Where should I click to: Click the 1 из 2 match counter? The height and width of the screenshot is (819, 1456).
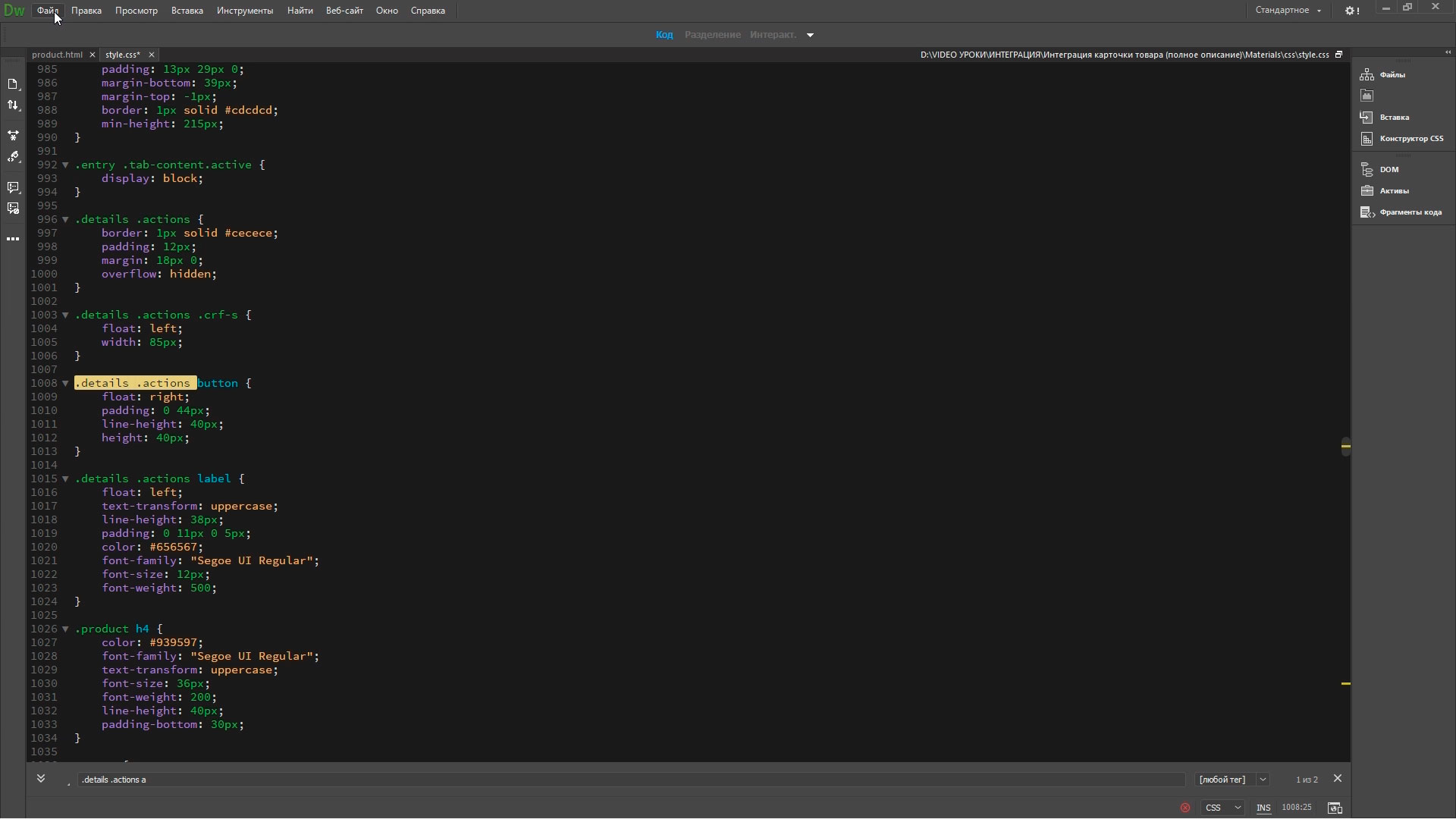[x=1307, y=780]
